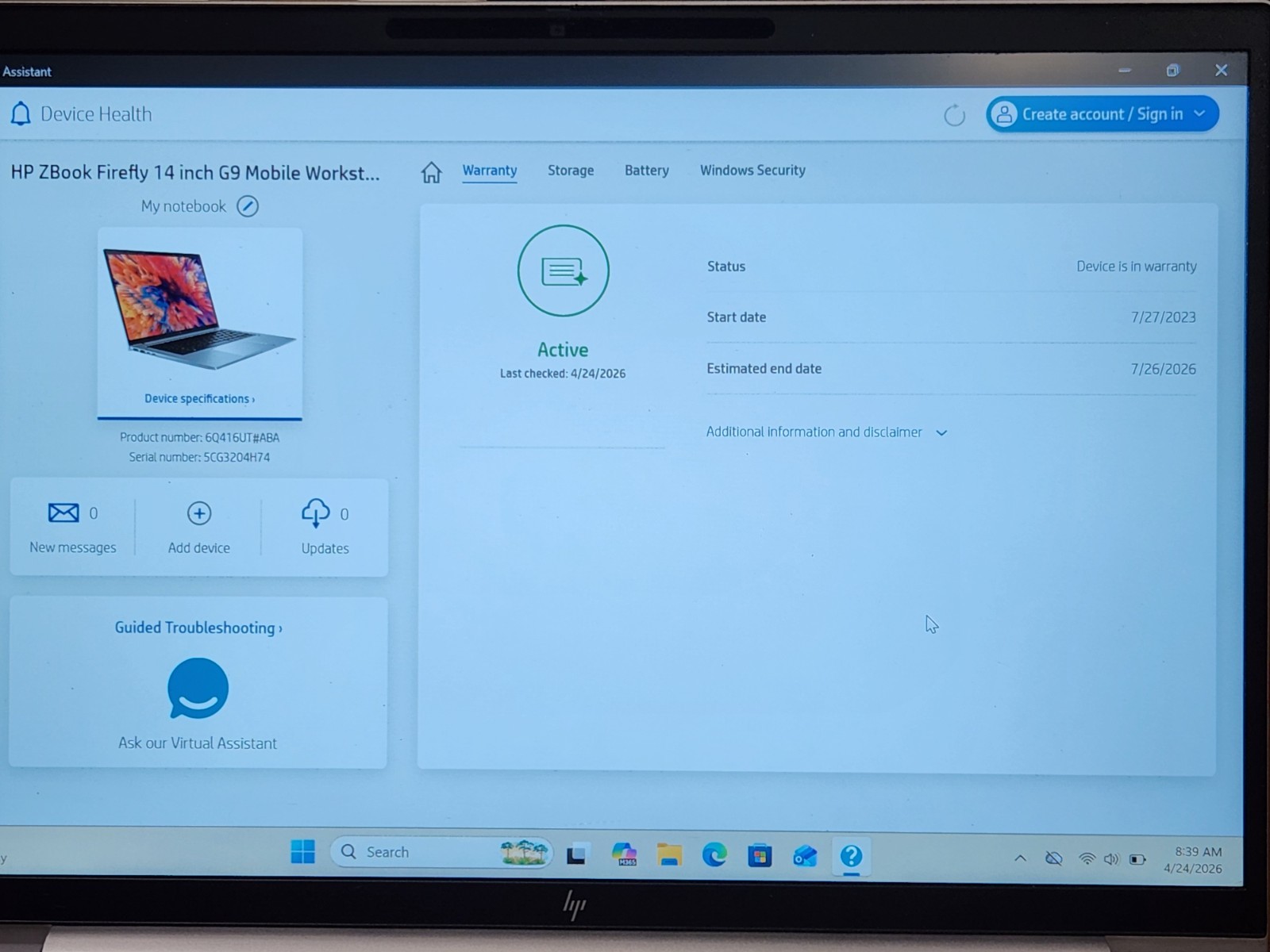
Task: Open notifications bell icon
Action: click(21, 114)
